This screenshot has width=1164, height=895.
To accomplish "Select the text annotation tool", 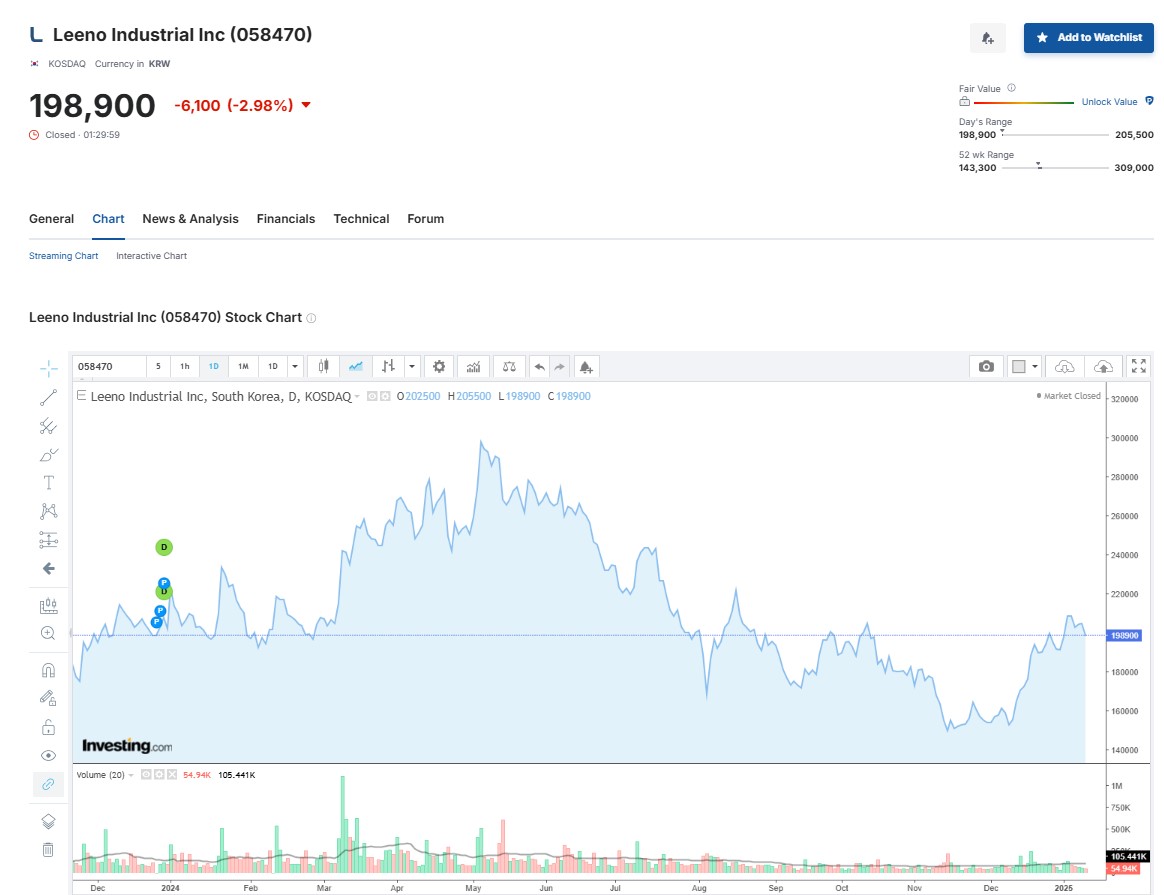I will (x=48, y=483).
